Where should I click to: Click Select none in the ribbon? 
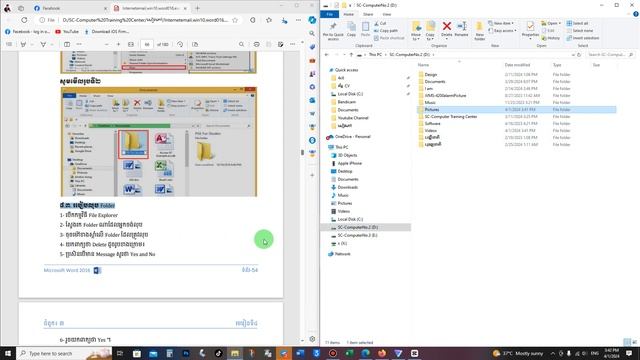click(580, 31)
